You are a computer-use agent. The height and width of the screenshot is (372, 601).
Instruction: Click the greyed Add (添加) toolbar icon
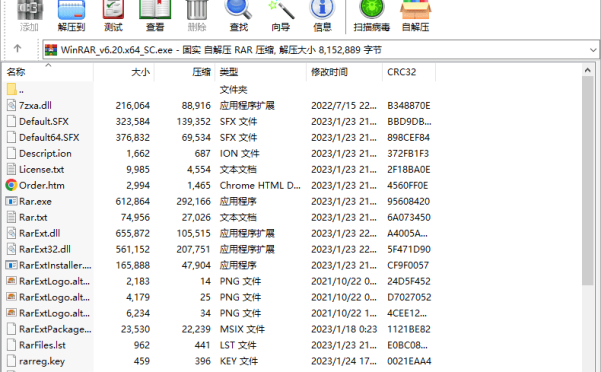30,10
